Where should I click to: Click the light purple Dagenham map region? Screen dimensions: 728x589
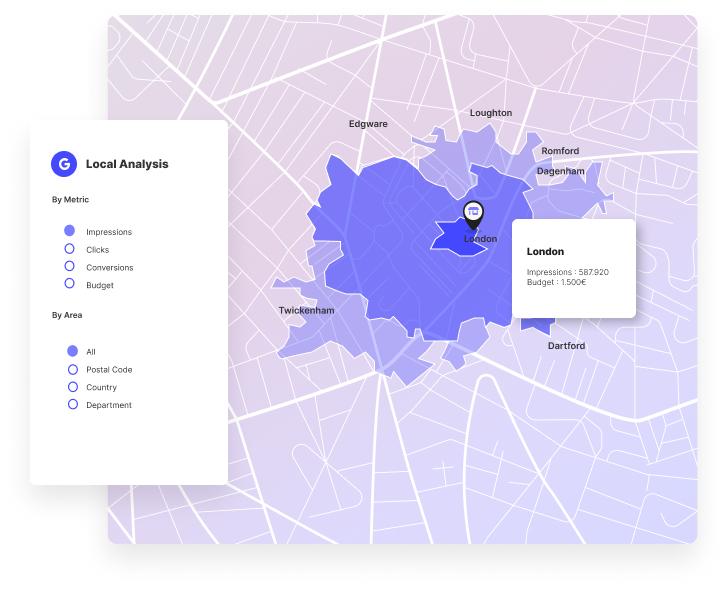(x=564, y=197)
